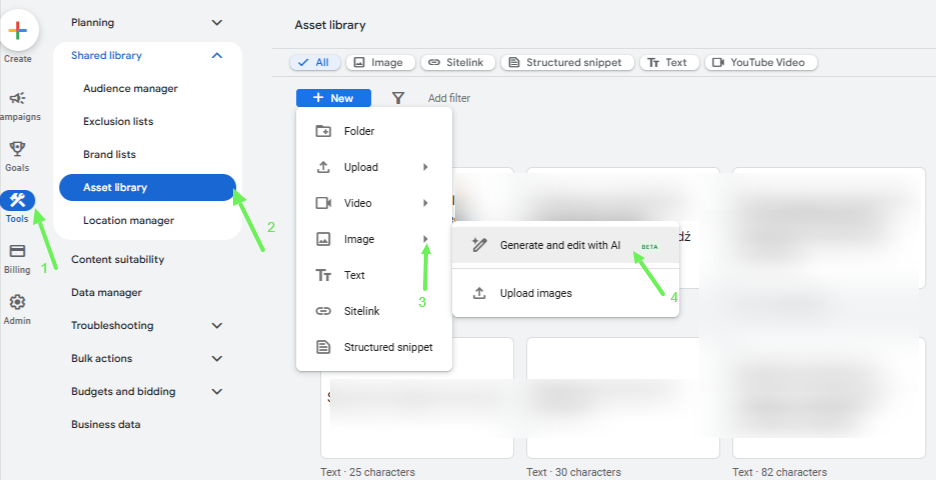The height and width of the screenshot is (480, 936).
Task: Choose Folder in the New menu
Action: pyautogui.click(x=359, y=131)
